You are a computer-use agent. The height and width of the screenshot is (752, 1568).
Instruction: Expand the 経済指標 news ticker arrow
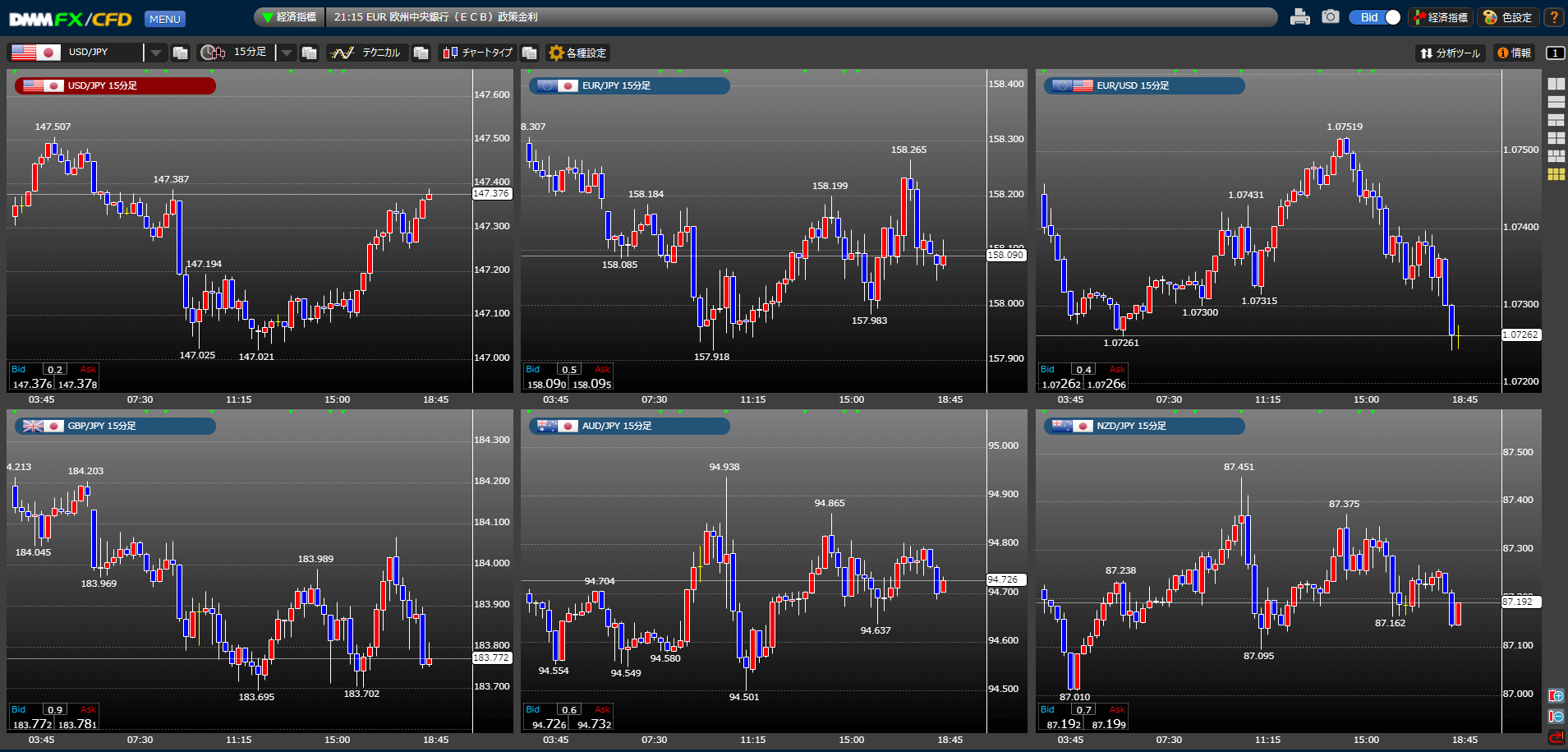click(x=267, y=17)
